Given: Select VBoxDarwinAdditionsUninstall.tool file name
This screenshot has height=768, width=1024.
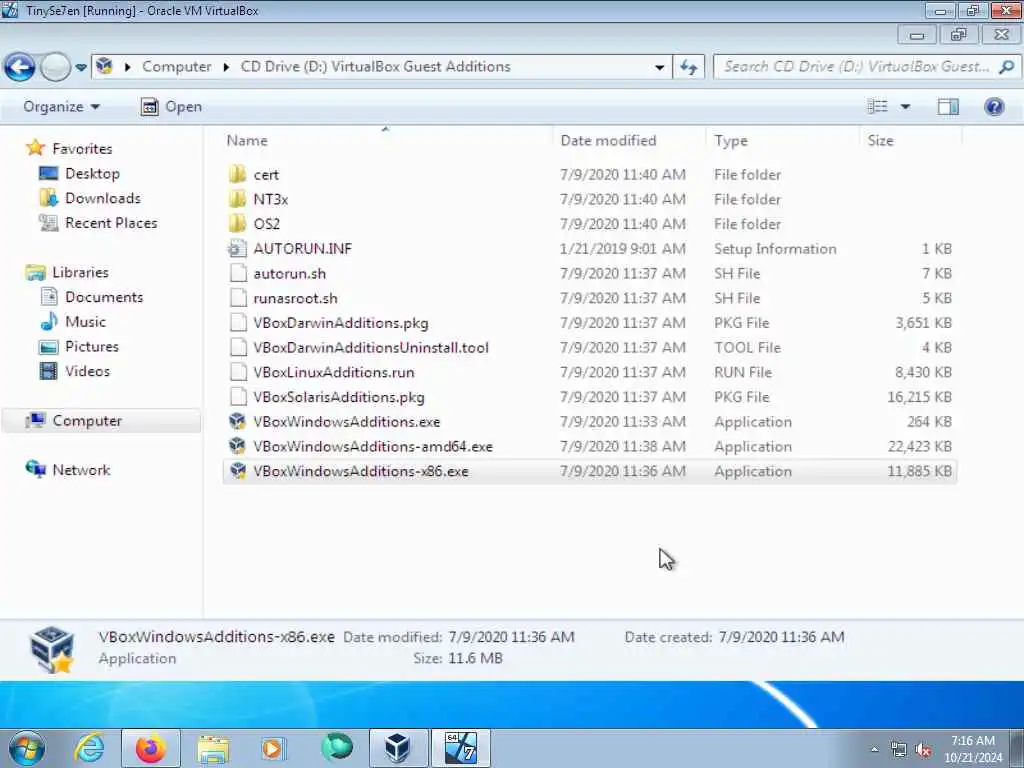Looking at the screenshot, I should coord(371,348).
